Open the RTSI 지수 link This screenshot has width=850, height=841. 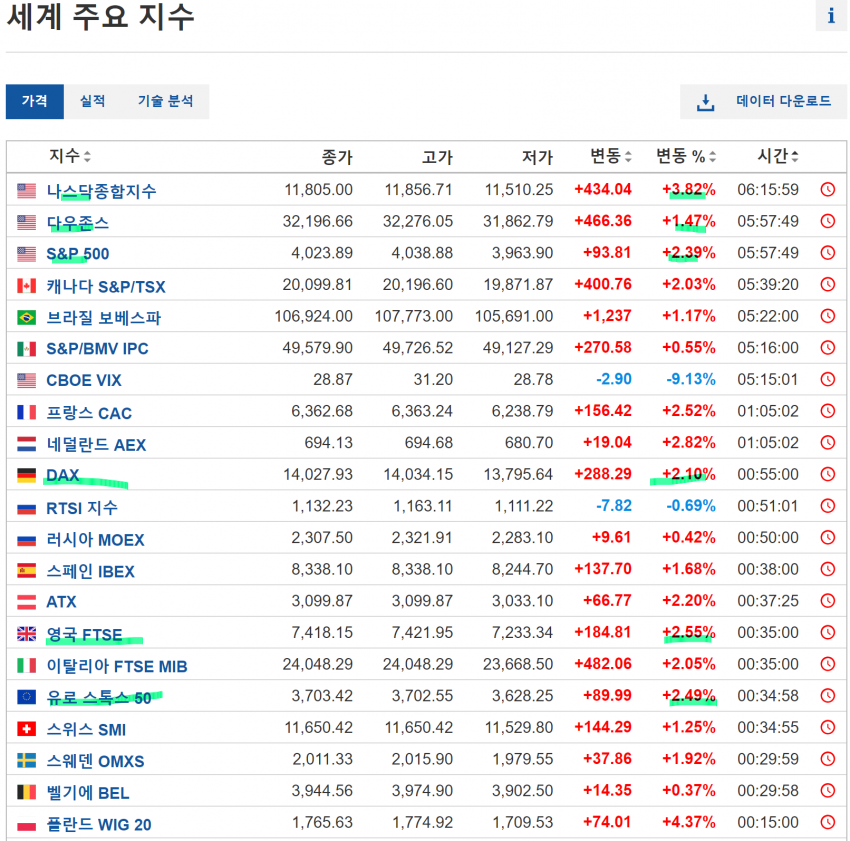point(82,508)
